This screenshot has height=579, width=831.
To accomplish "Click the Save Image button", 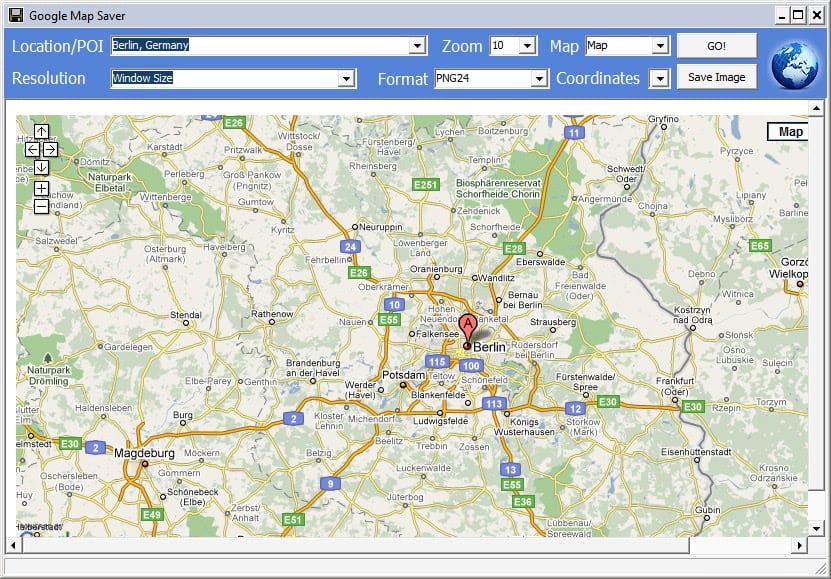I will click(x=716, y=77).
